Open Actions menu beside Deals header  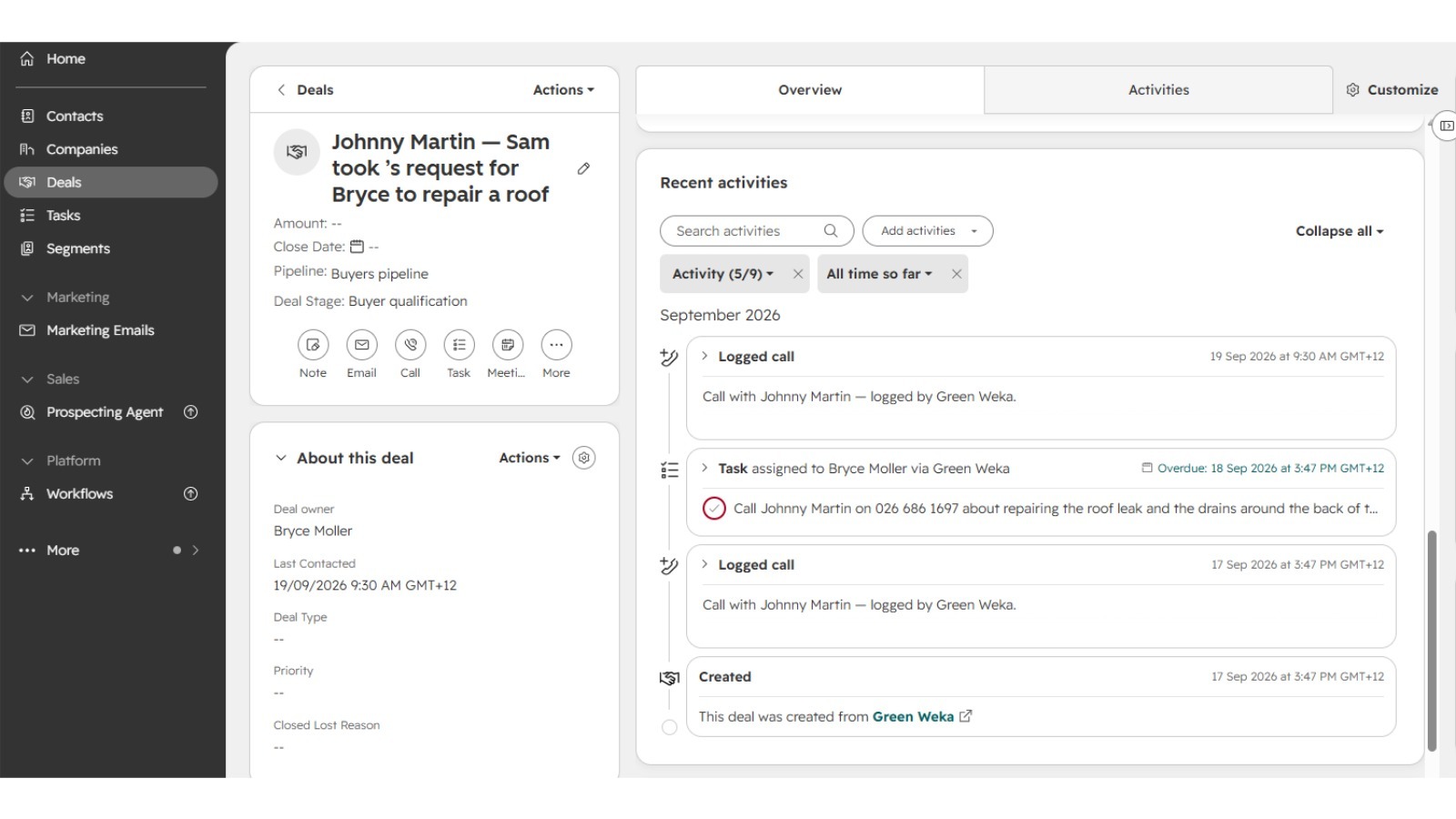[x=563, y=90]
